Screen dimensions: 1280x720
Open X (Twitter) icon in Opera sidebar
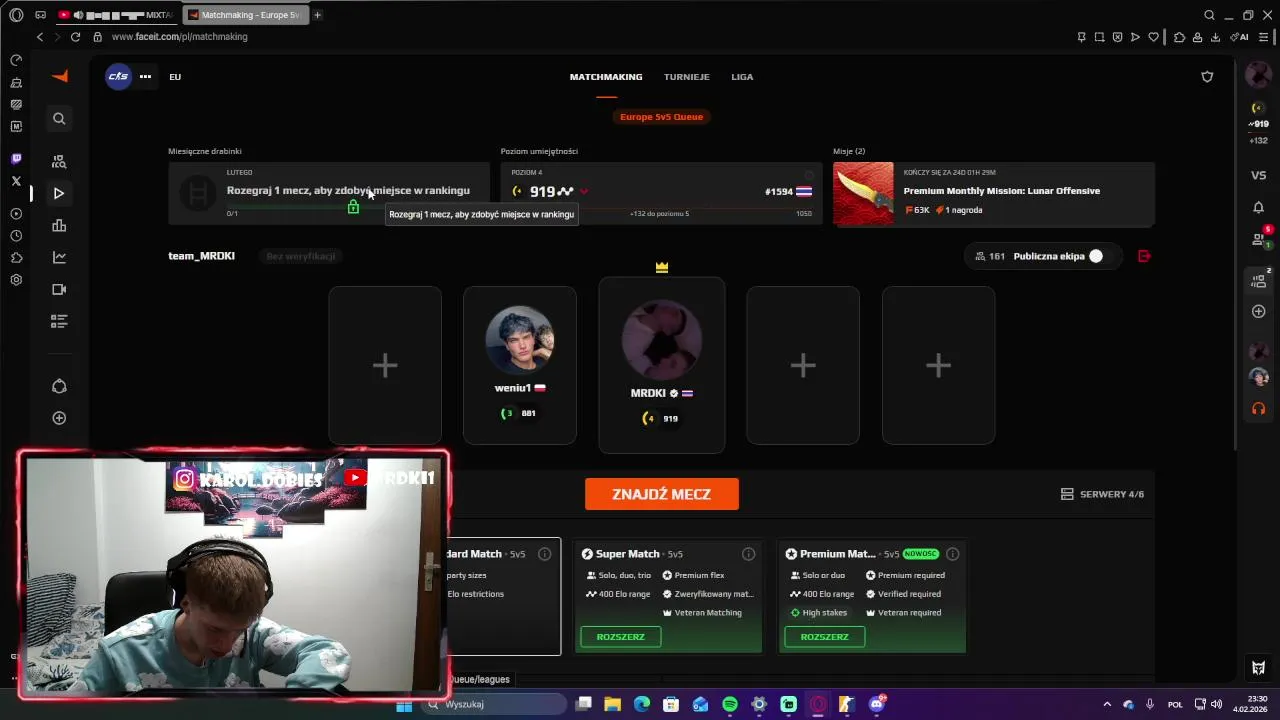(x=16, y=181)
